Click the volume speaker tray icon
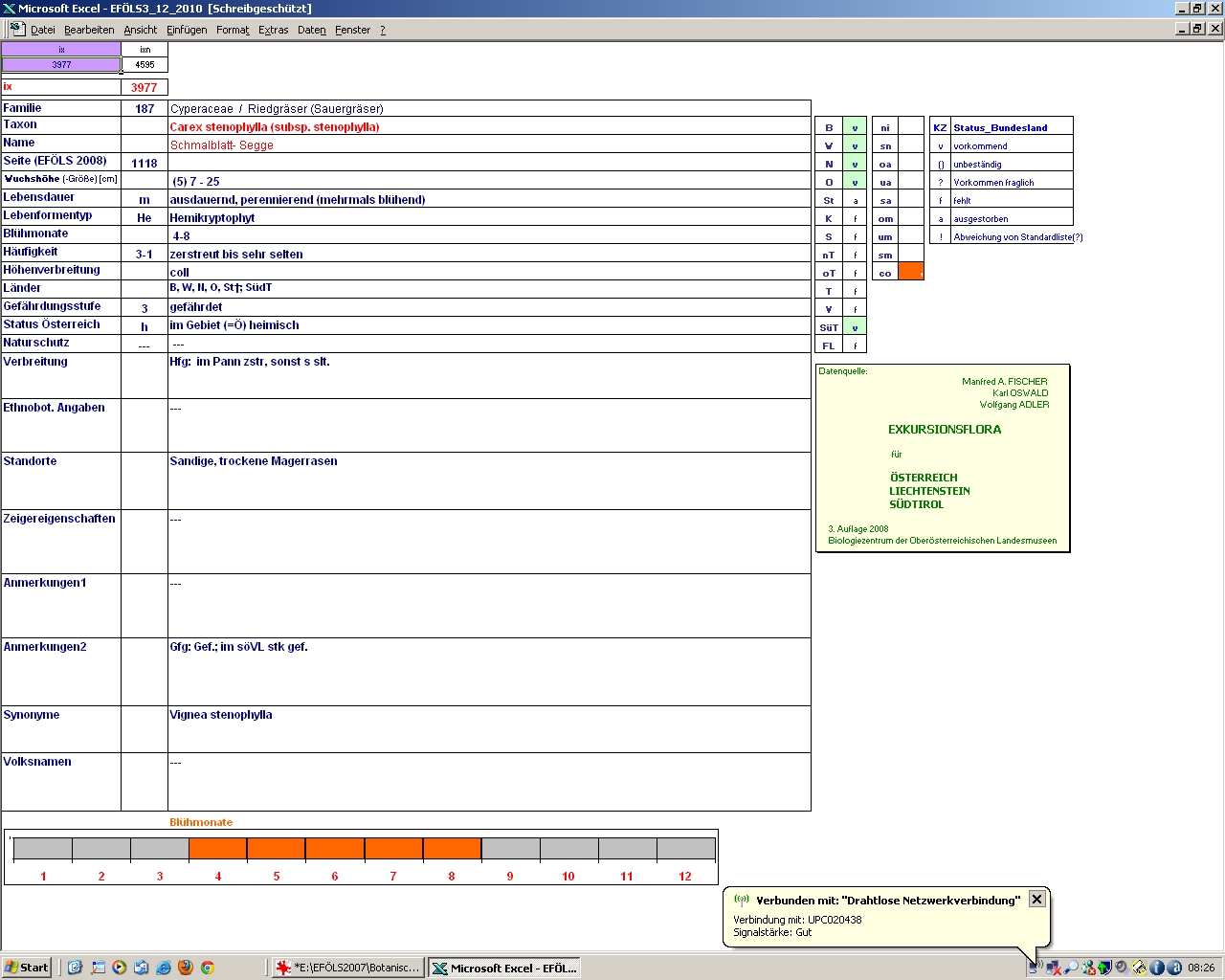The image size is (1225, 980). 1121,968
